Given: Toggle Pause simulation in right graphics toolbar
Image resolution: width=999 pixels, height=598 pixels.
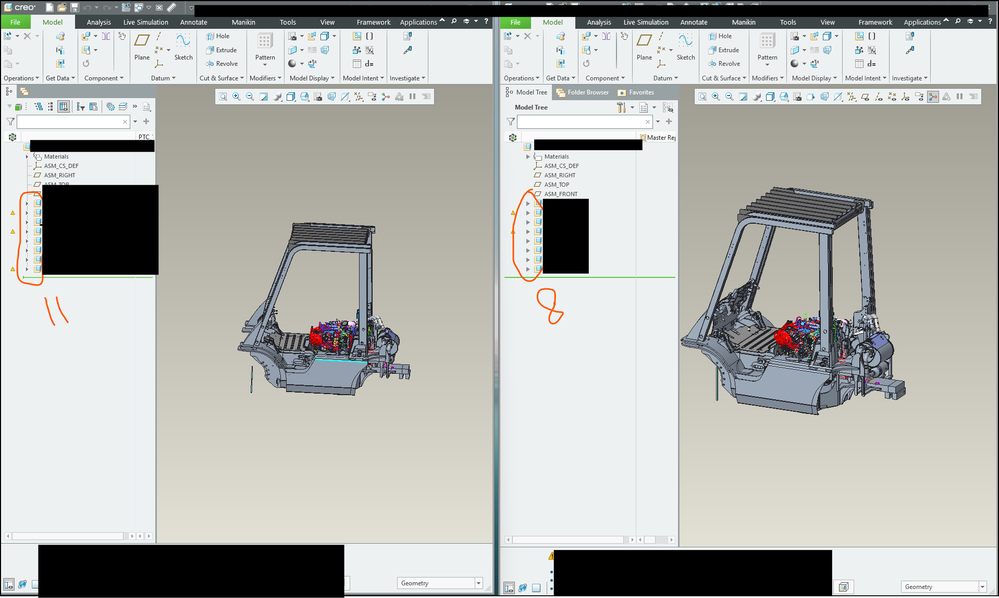Looking at the screenshot, I should [x=959, y=97].
